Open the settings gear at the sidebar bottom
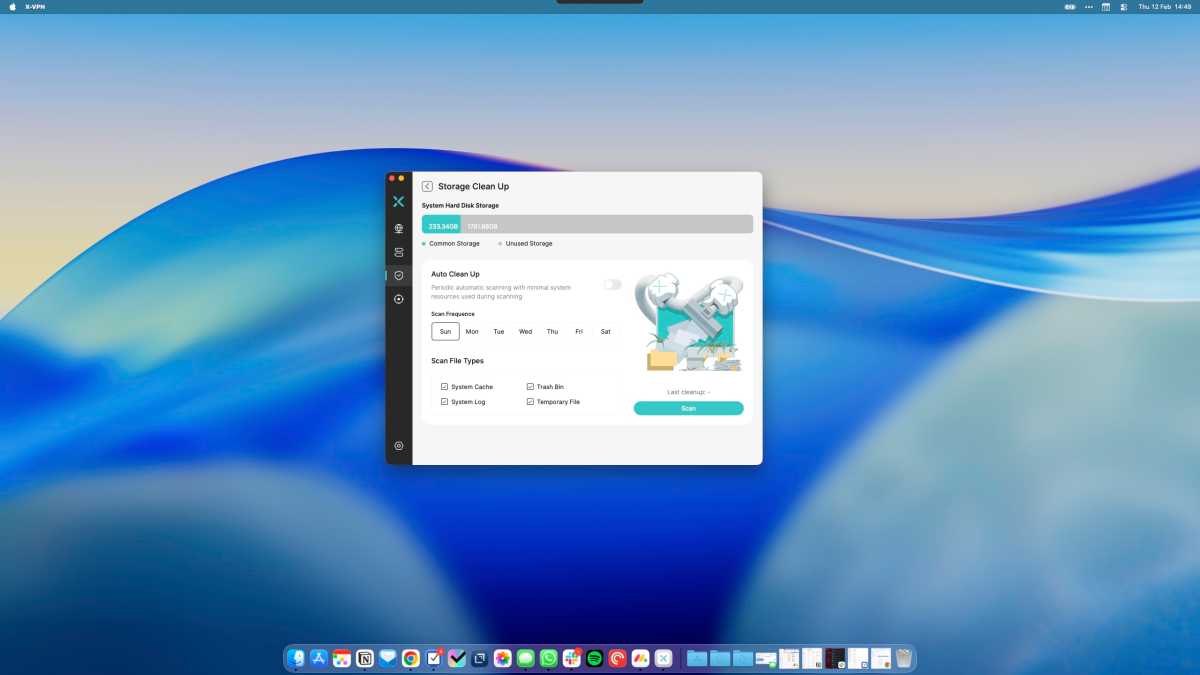Screen dimensions: 1200x675 tap(398, 445)
